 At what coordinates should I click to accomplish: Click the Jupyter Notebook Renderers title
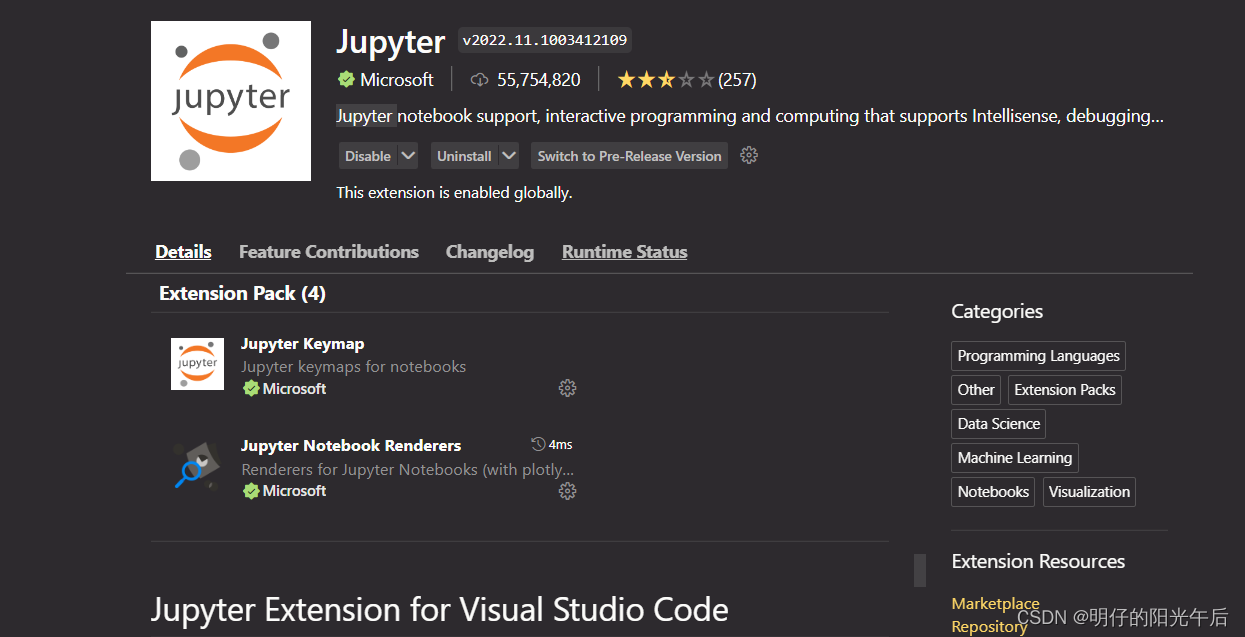point(351,446)
